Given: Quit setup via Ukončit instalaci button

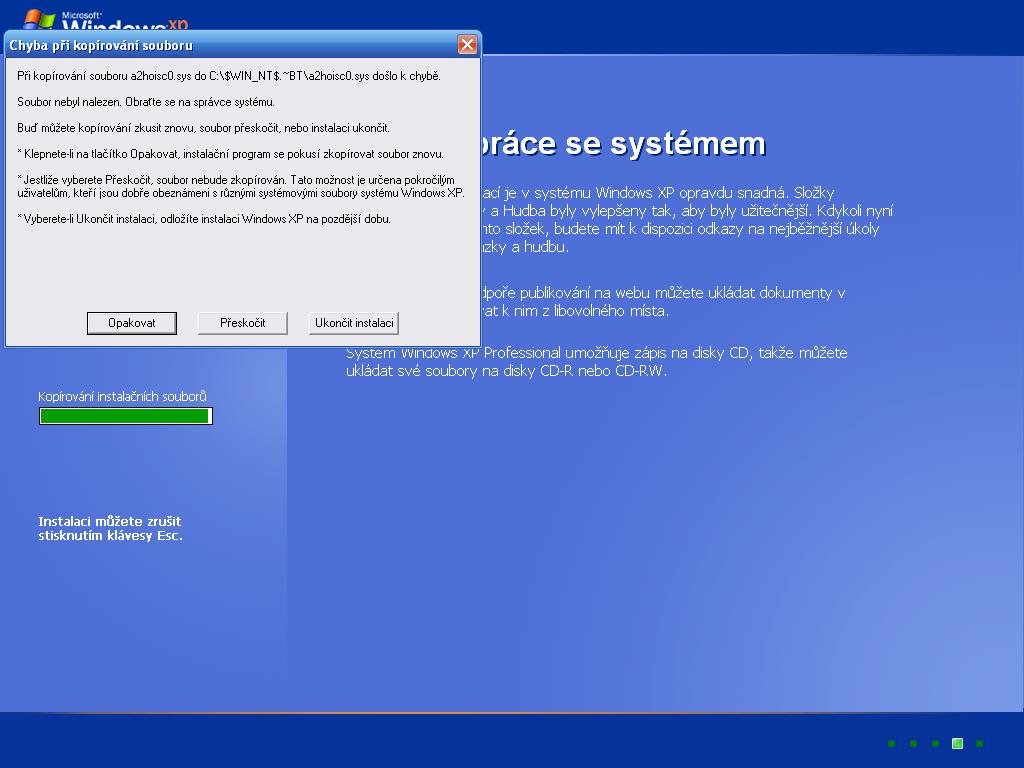Looking at the screenshot, I should pos(353,323).
